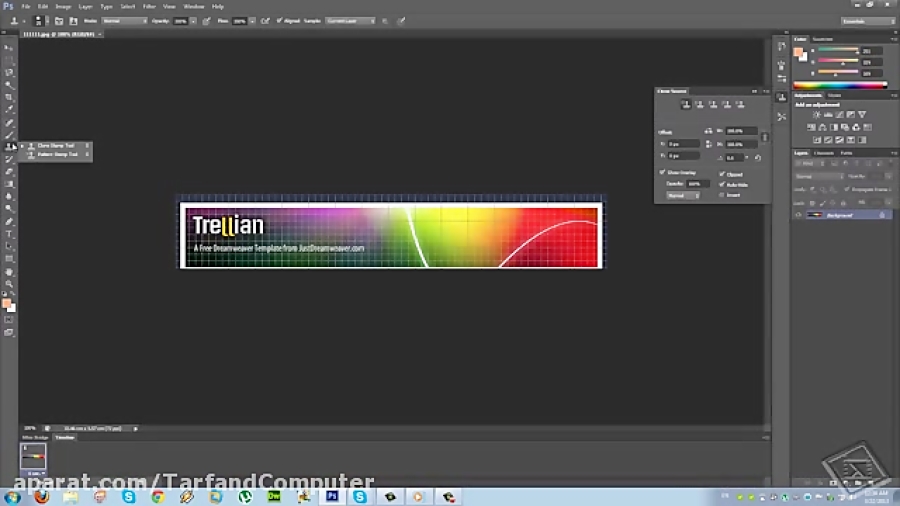Open the Image menu
900x506 pixels.
(x=63, y=6)
